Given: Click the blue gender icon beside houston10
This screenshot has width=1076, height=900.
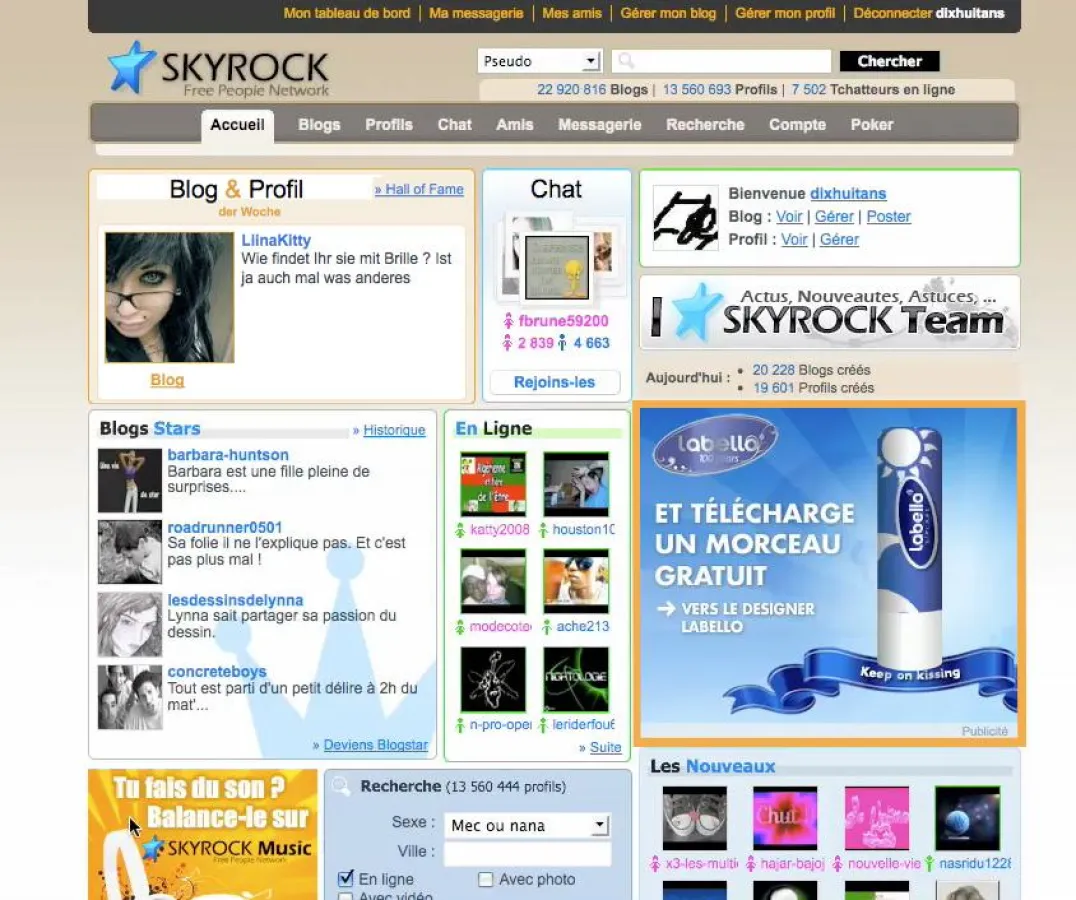Looking at the screenshot, I should coord(542,529).
